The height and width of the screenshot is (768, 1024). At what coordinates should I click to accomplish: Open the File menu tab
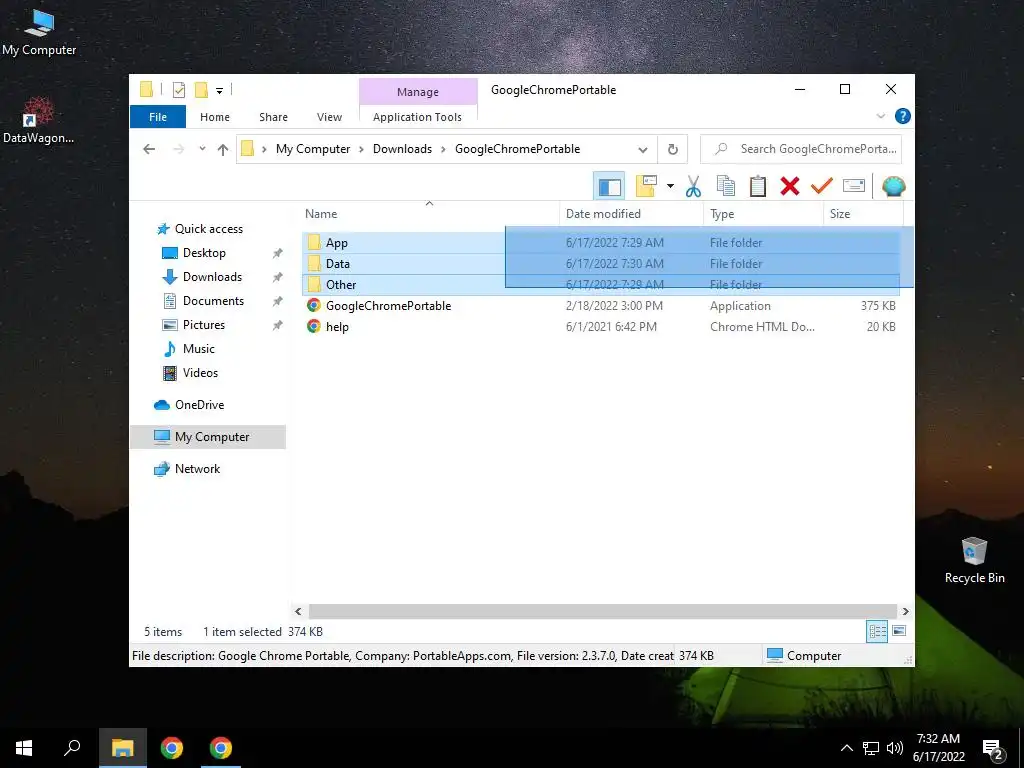click(x=158, y=117)
